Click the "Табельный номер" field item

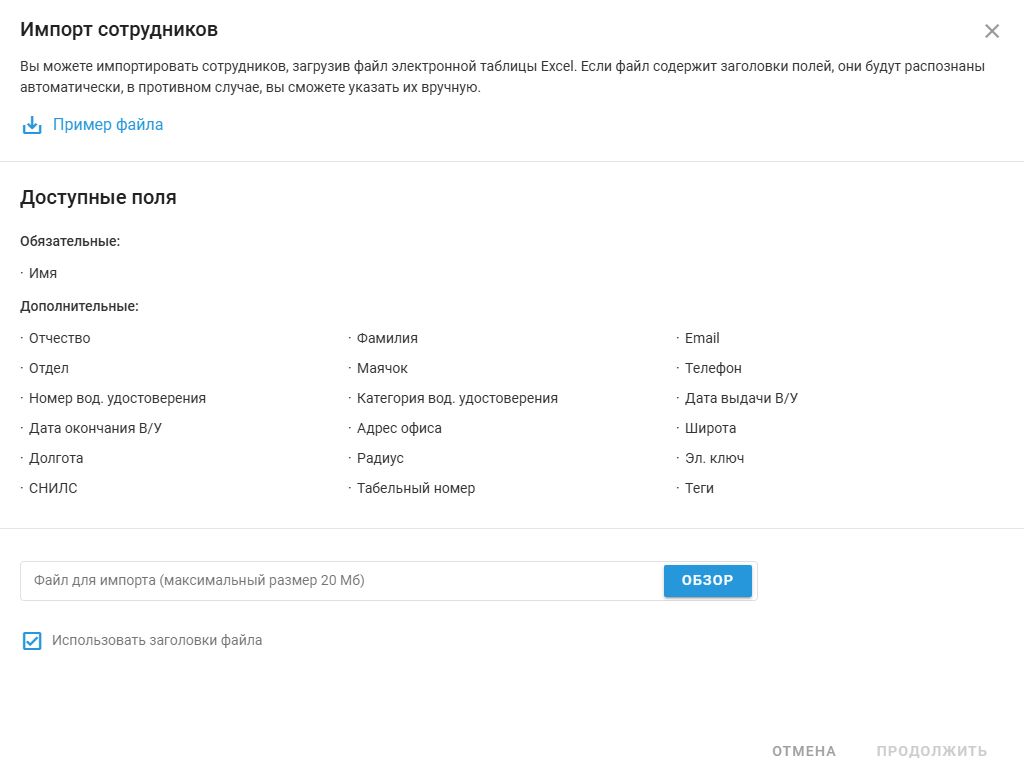tap(416, 488)
